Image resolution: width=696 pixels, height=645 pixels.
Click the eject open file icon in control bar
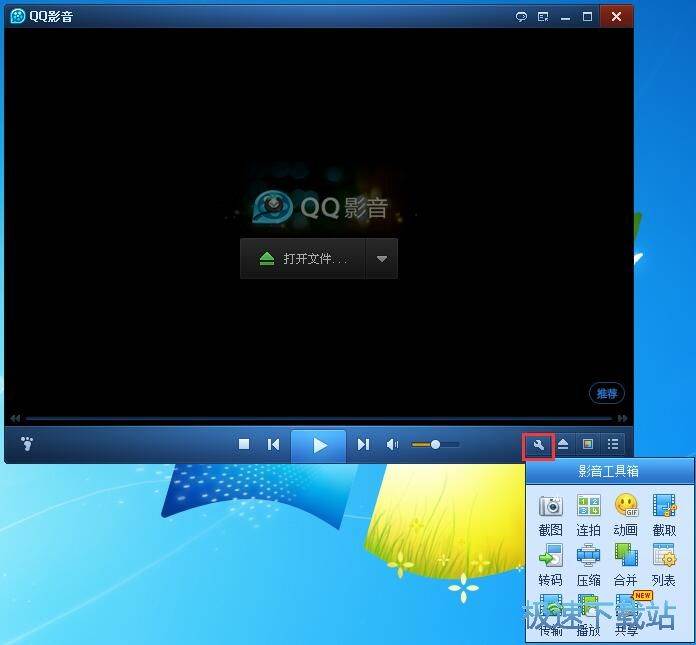tap(563, 444)
